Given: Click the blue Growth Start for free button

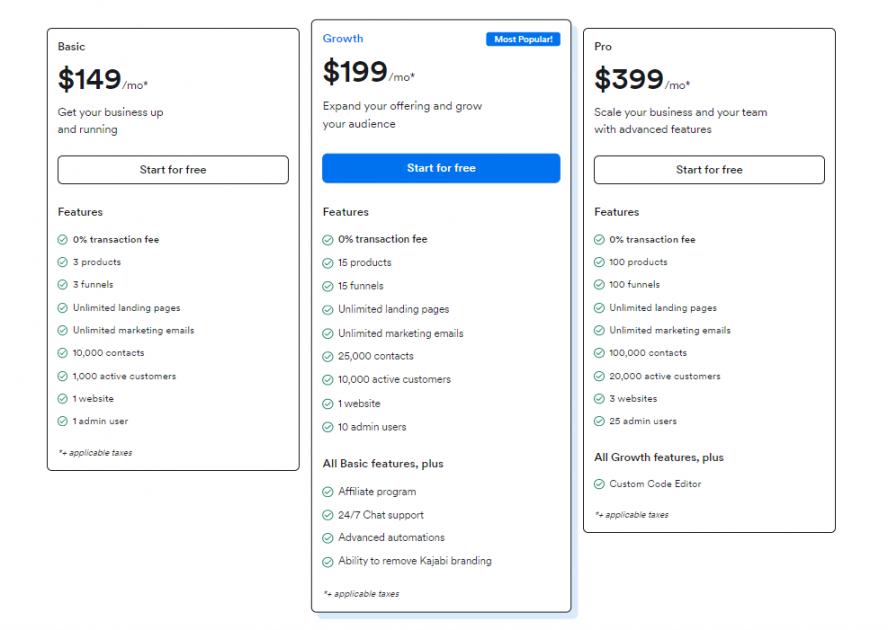Looking at the screenshot, I should click(x=441, y=168).
